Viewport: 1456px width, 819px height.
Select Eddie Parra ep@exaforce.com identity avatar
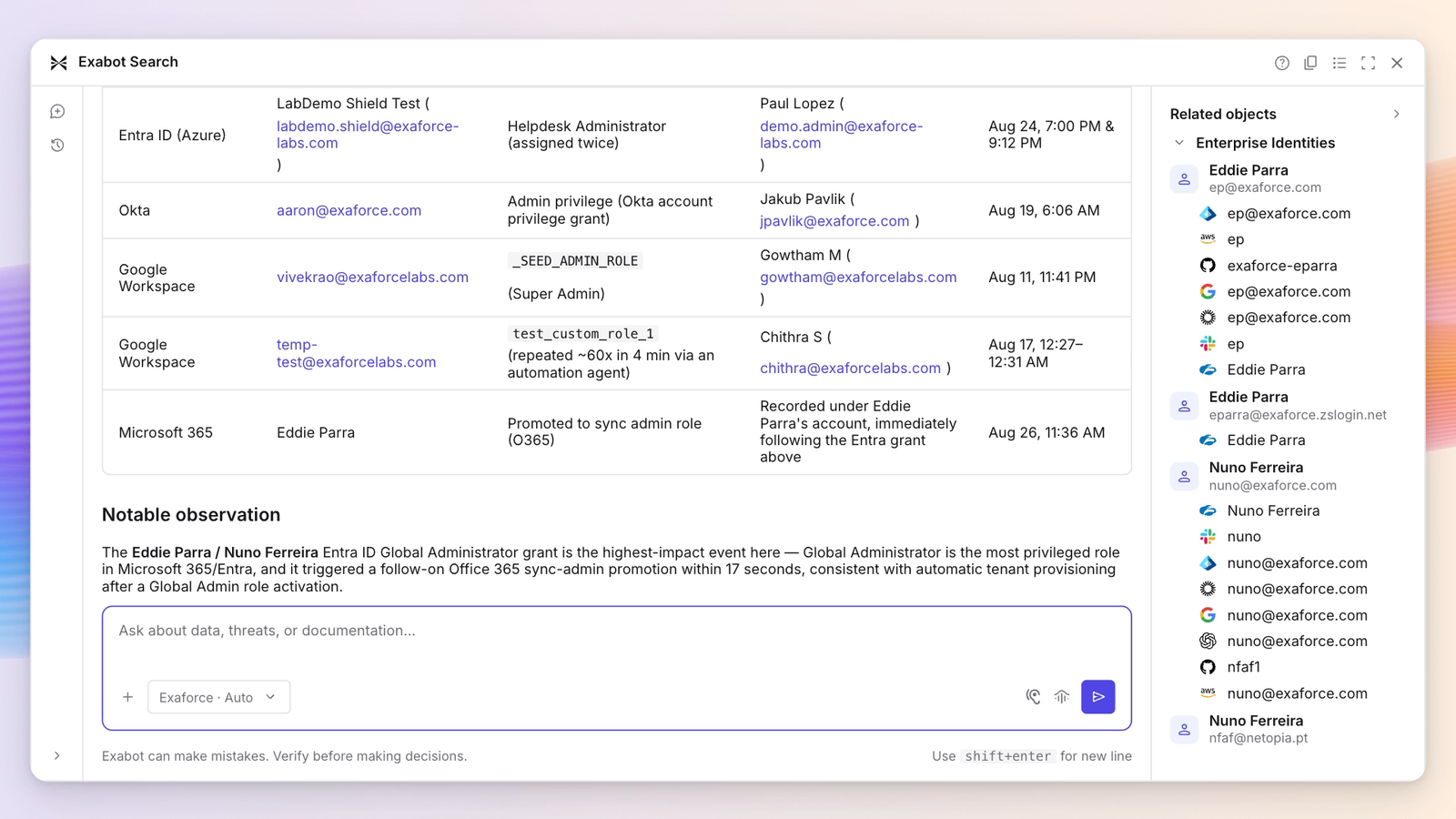point(1184,179)
